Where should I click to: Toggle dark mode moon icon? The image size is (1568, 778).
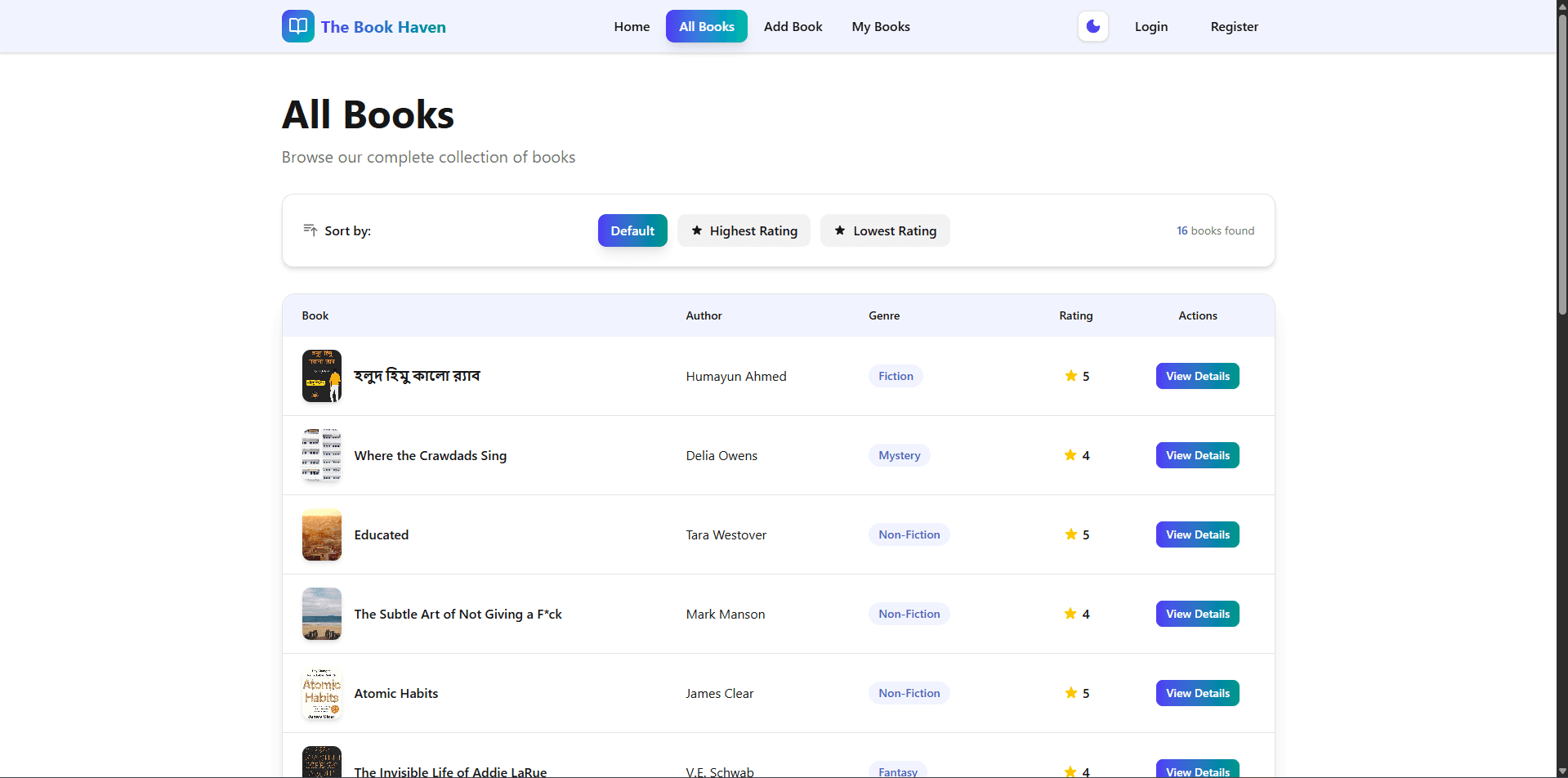pyautogui.click(x=1092, y=26)
